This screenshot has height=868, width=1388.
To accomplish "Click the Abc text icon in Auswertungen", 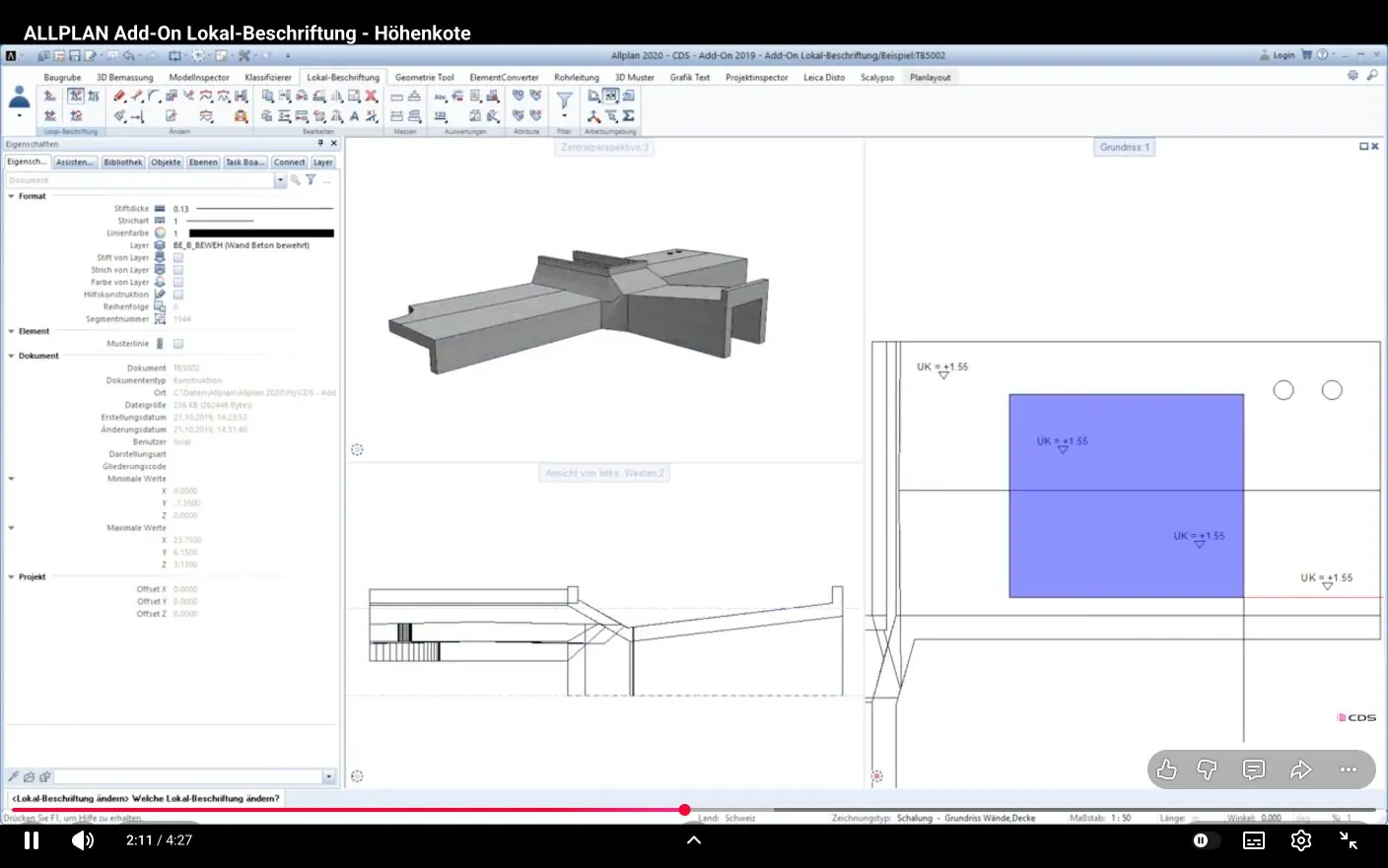I will [x=440, y=97].
